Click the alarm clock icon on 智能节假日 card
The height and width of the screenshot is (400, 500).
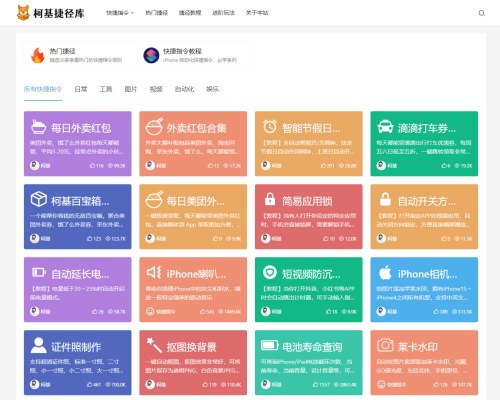pos(270,127)
